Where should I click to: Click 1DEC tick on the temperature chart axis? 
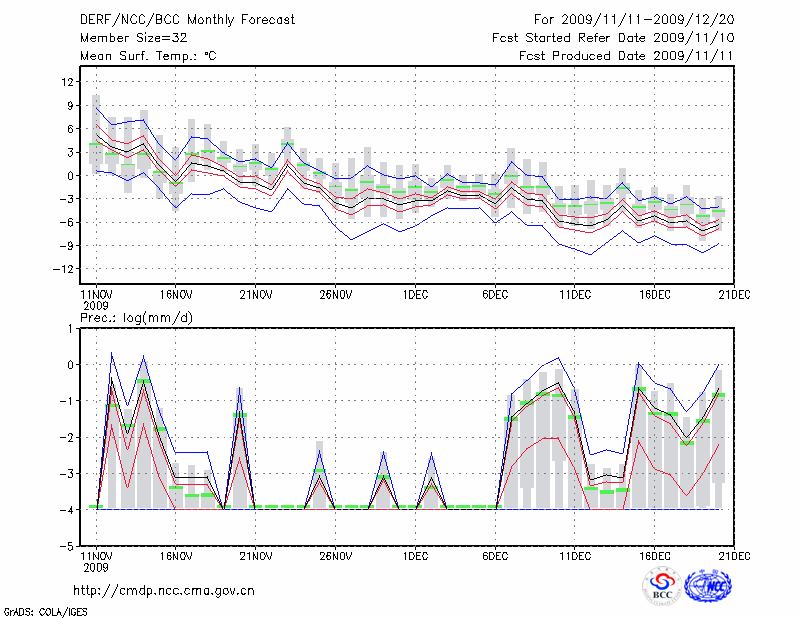click(x=415, y=295)
